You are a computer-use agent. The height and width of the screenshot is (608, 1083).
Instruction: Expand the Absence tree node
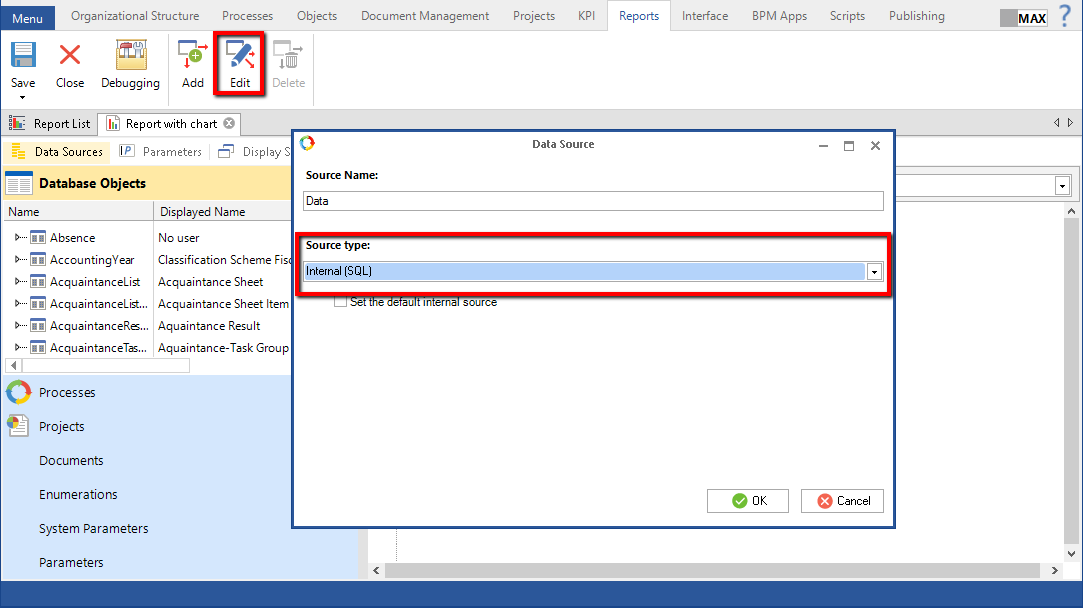pos(18,238)
